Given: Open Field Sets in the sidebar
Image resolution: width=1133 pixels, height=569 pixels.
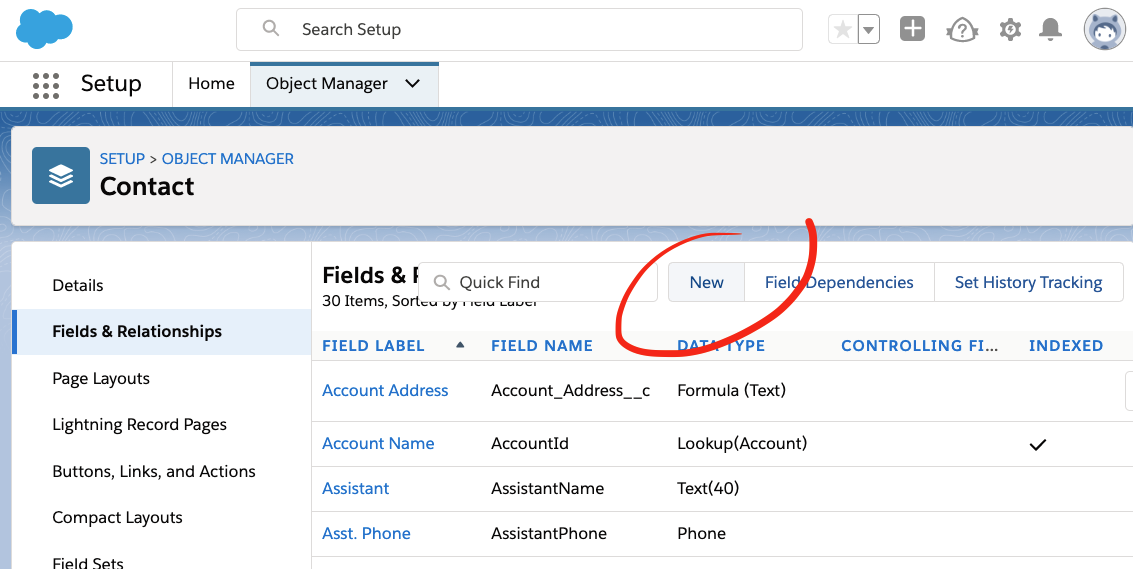Looking at the screenshot, I should [87, 562].
